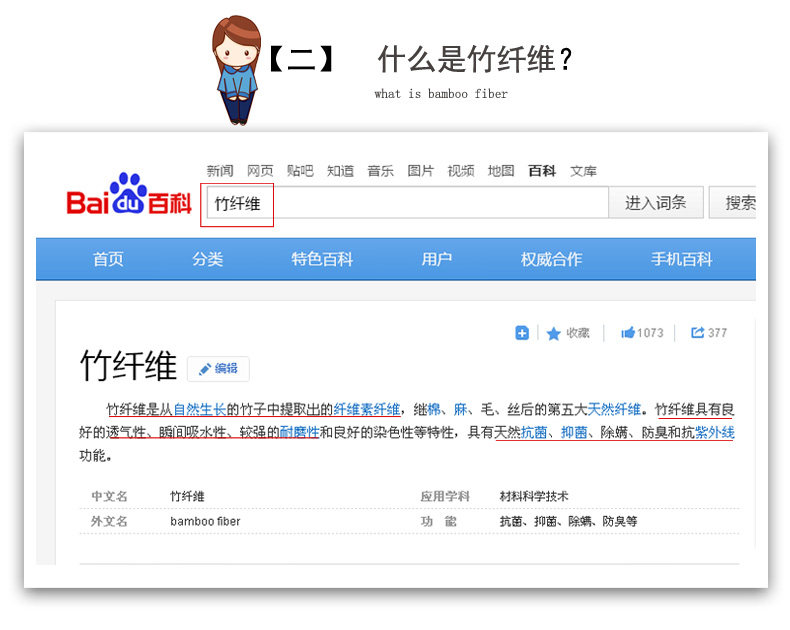
Task: Follow the 麻 hyperlink
Action: (460, 409)
